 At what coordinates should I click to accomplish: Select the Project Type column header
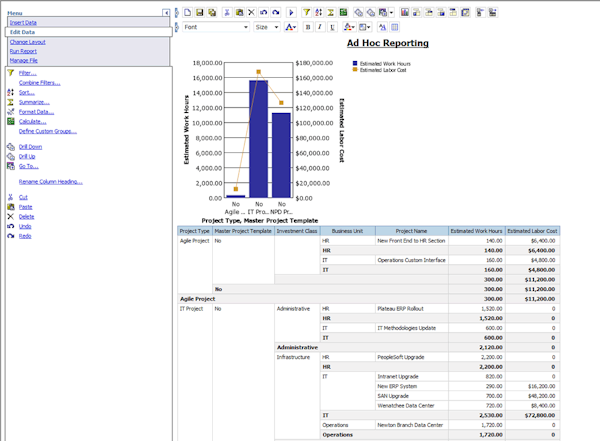(x=195, y=231)
